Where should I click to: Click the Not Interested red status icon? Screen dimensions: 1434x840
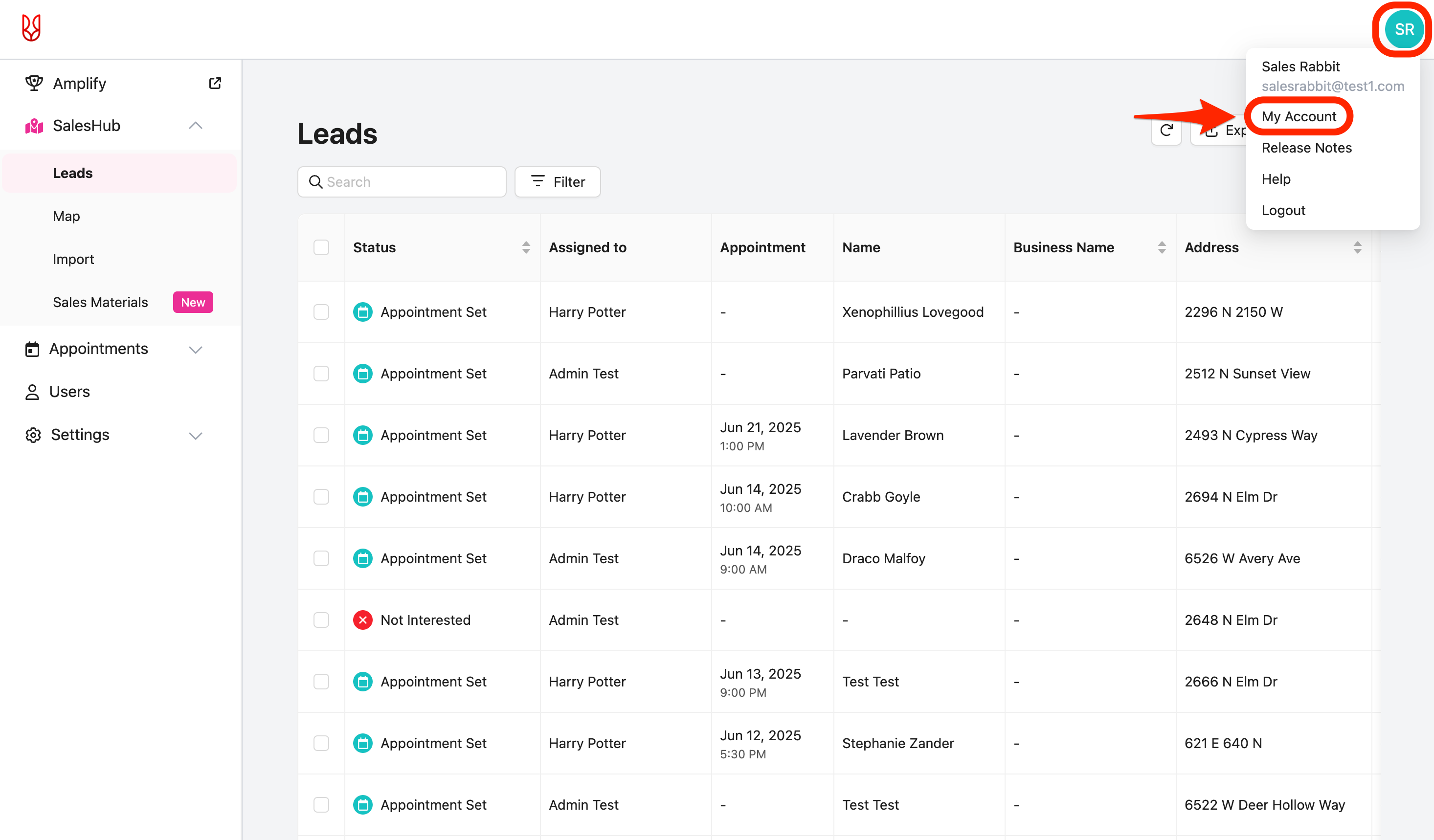[362, 620]
